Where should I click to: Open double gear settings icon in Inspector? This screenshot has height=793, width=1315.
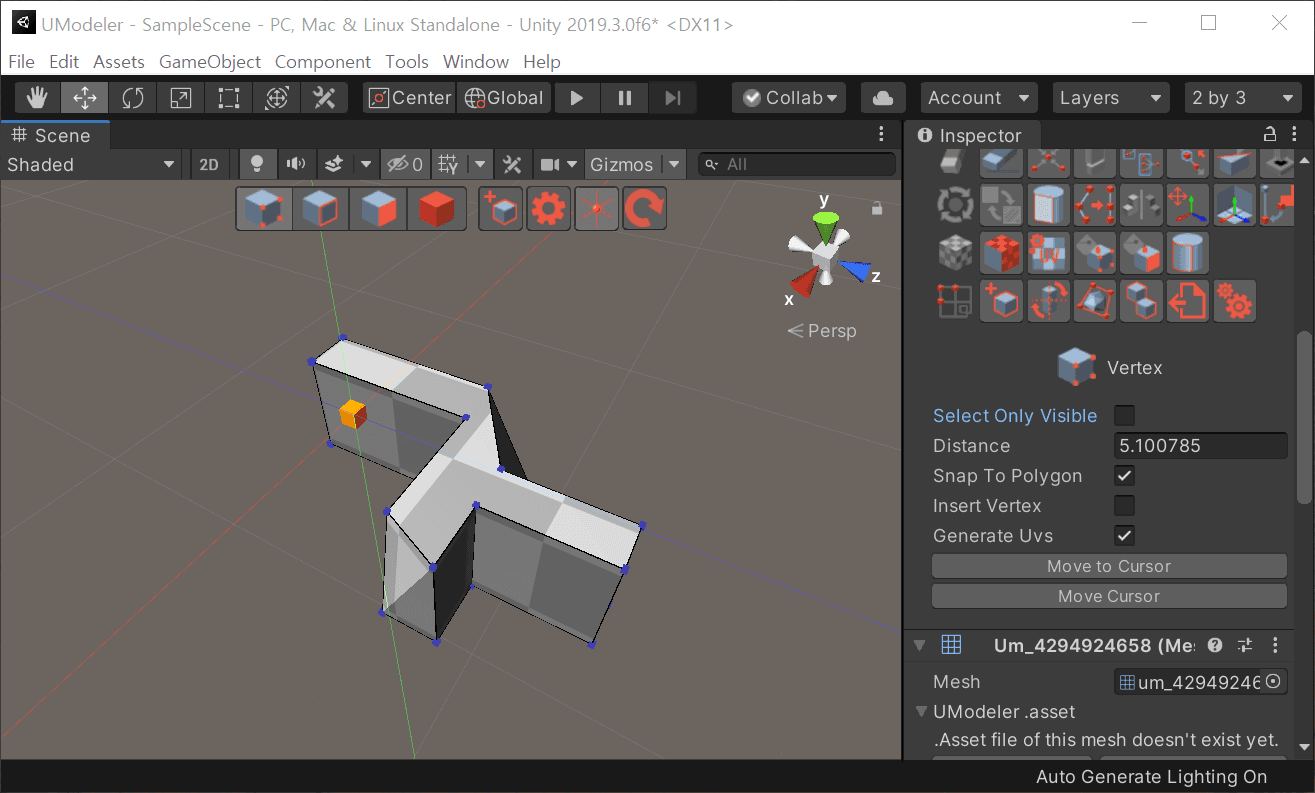click(x=1235, y=301)
